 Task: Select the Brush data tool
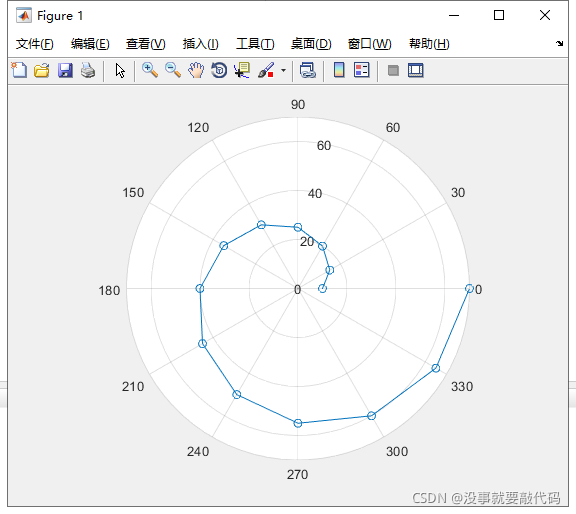pyautogui.click(x=266, y=70)
